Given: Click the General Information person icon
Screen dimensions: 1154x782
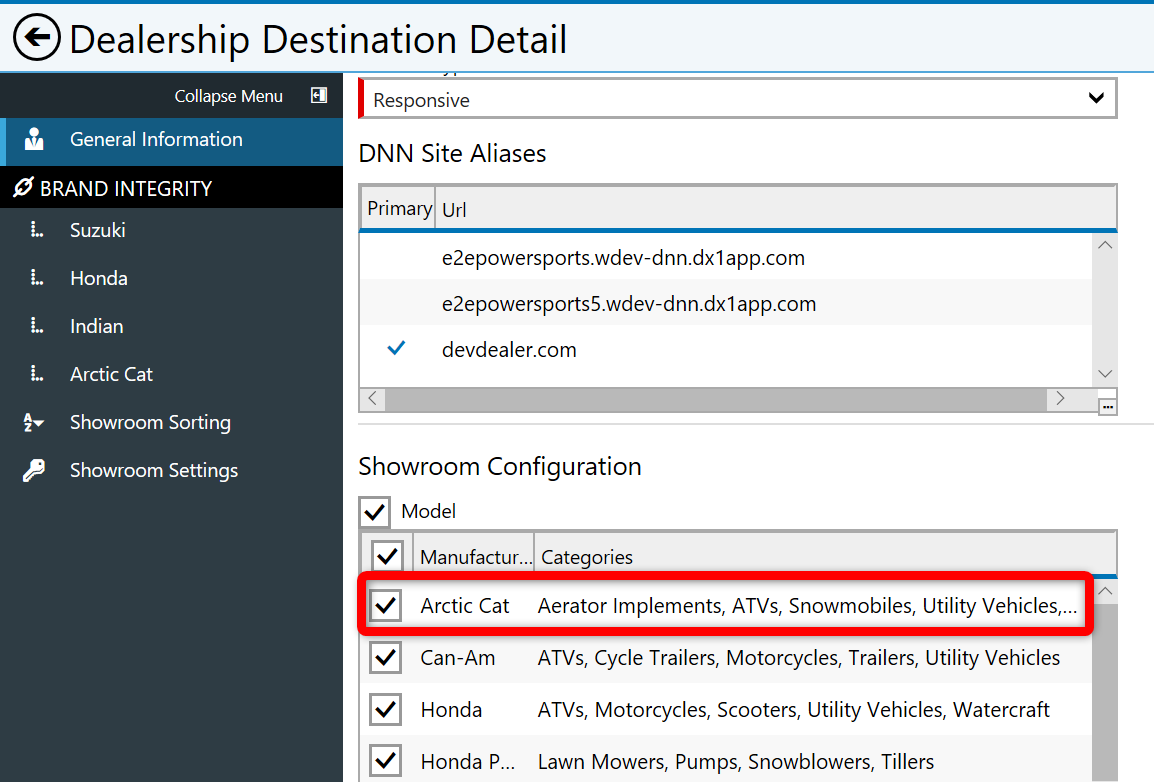Looking at the screenshot, I should (x=34, y=139).
